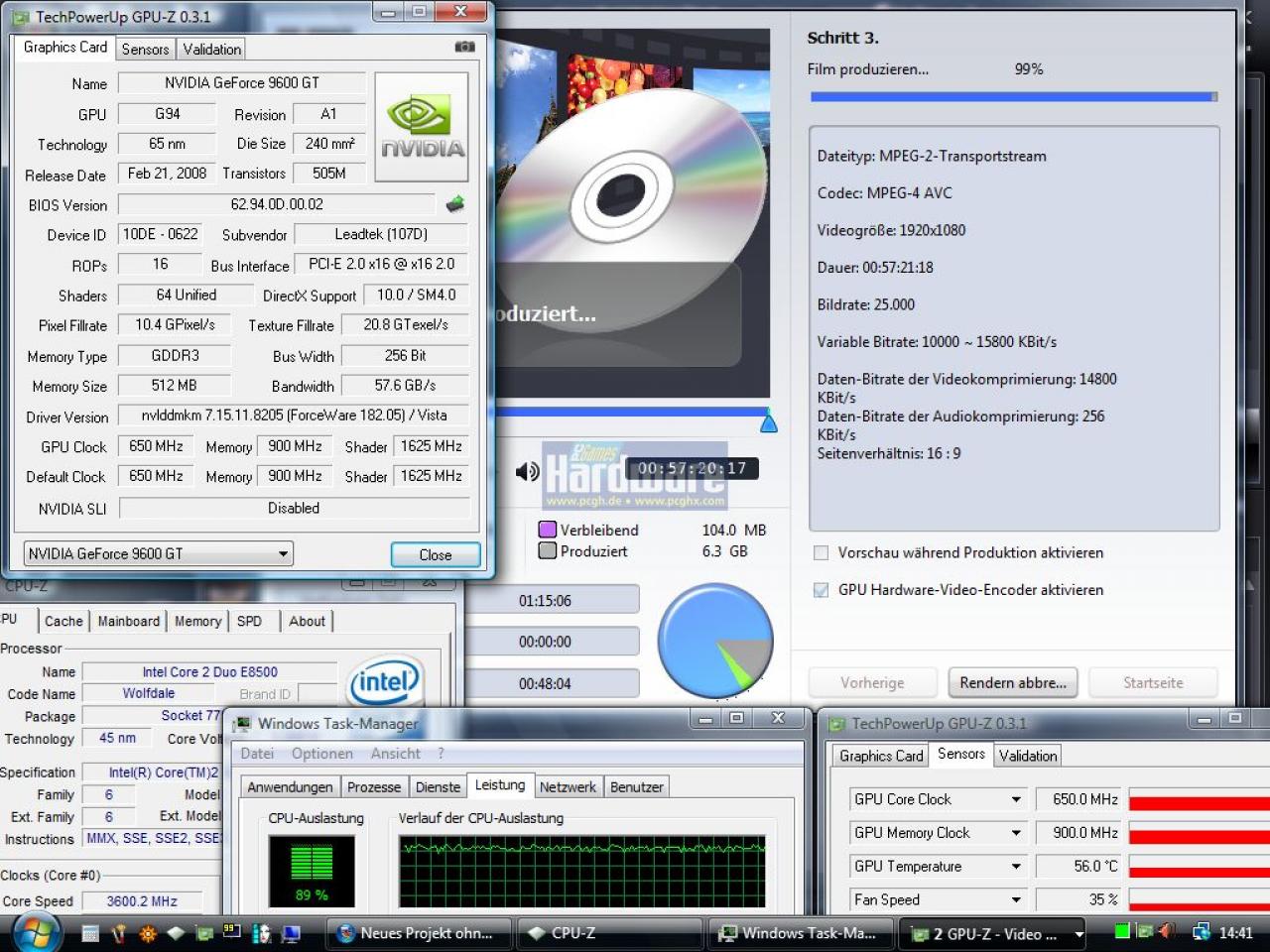Click the GPU-Z title bar icon
This screenshot has height=952, width=1270.
[x=20, y=17]
